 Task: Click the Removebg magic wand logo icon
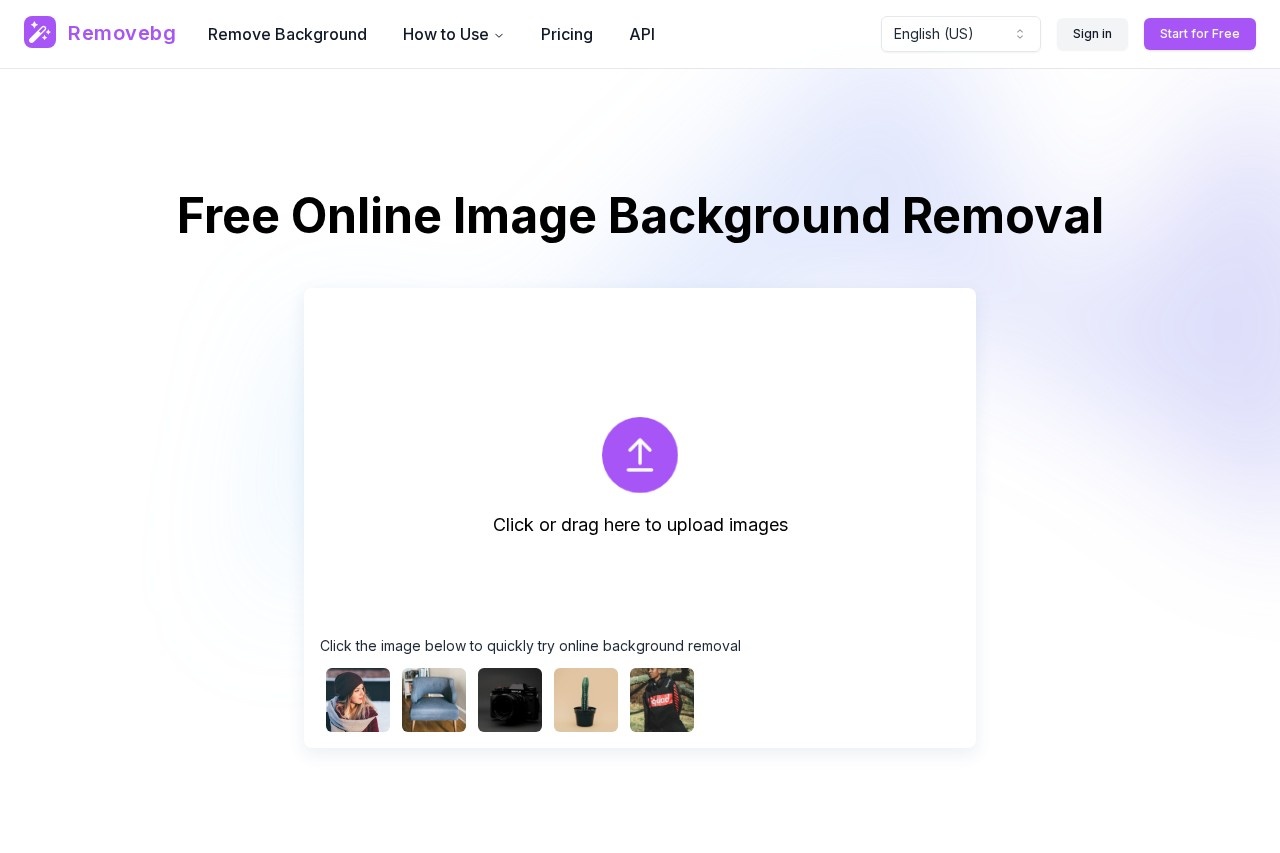[40, 33]
